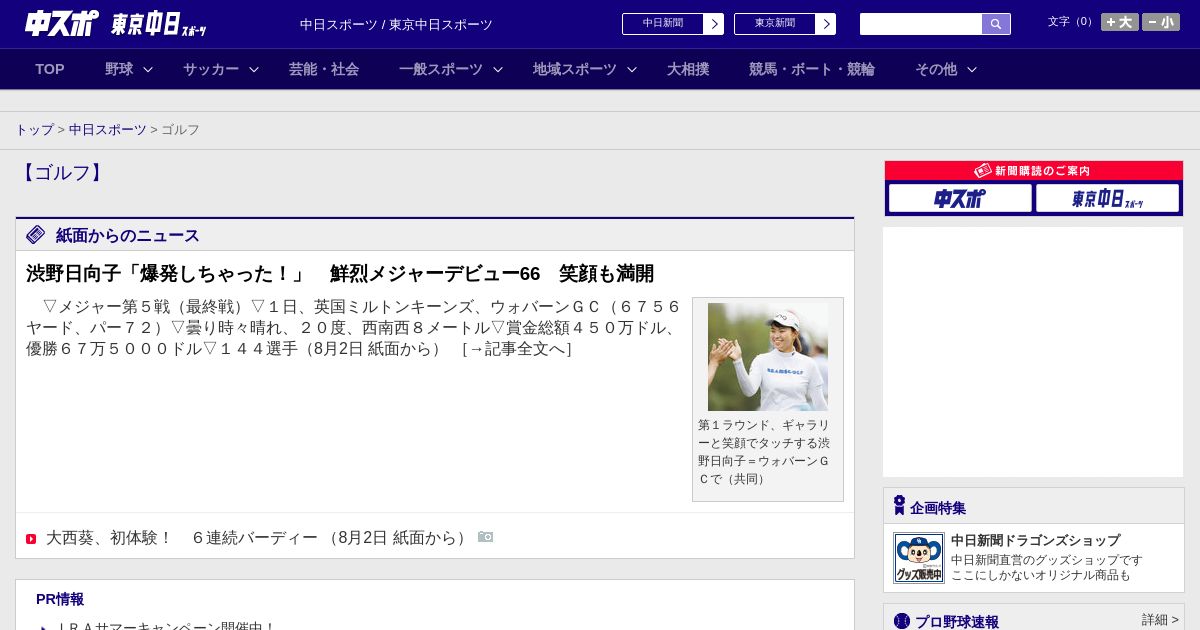Click the newspaper icon beside 紙面からのニュース

(36, 235)
